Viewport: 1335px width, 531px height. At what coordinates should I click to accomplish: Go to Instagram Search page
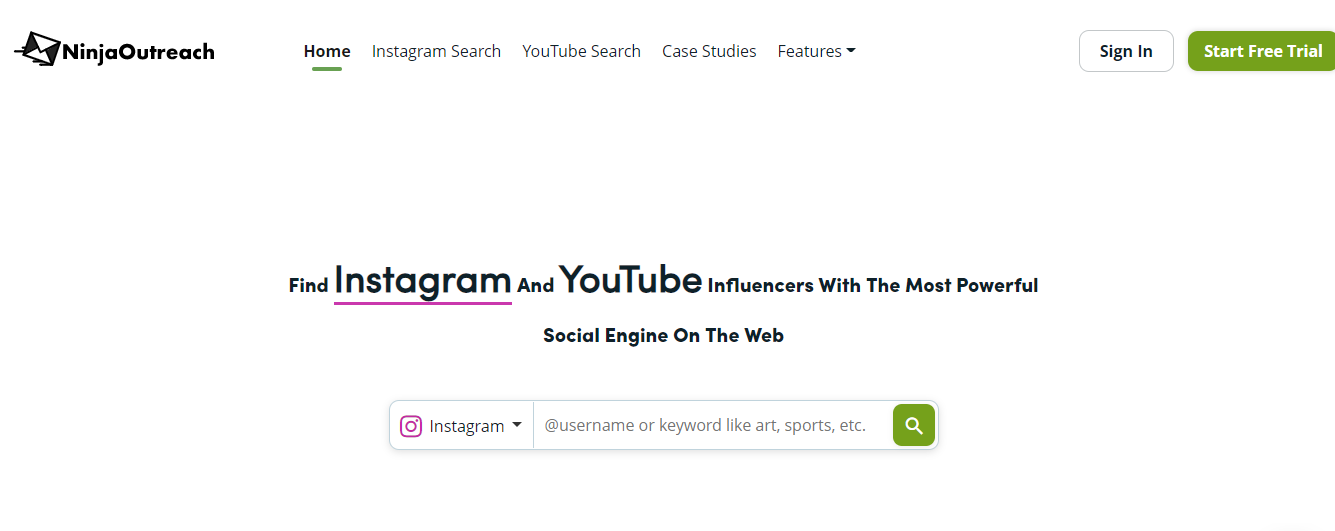point(436,51)
